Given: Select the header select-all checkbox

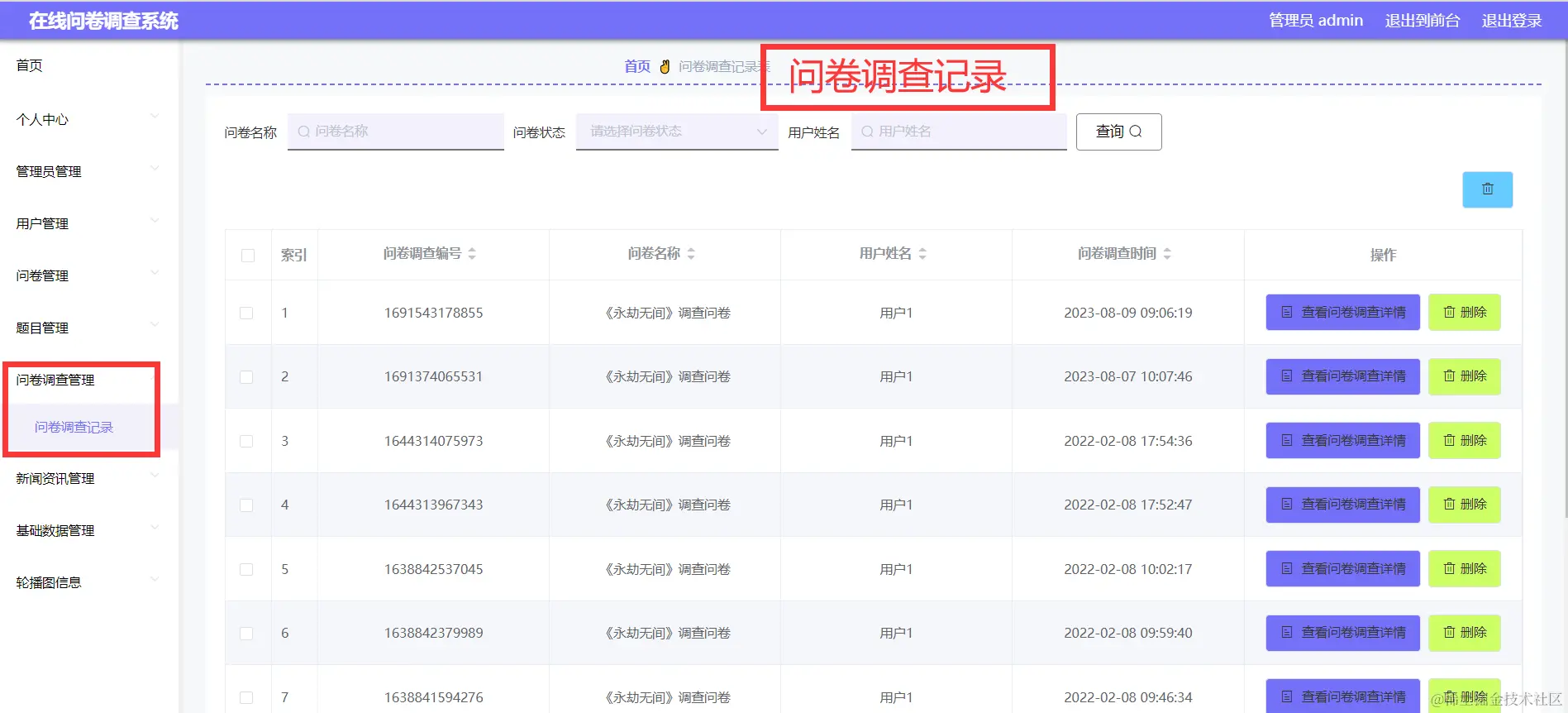Looking at the screenshot, I should point(248,256).
